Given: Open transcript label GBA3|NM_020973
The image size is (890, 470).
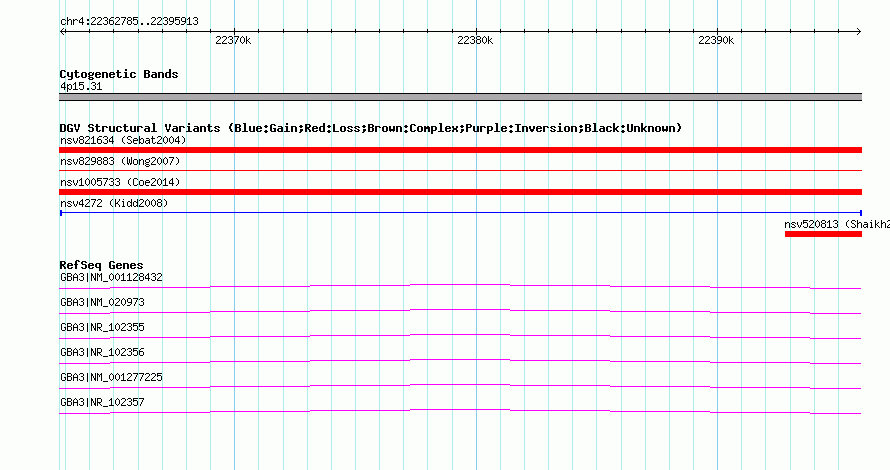Looking at the screenshot, I should tap(102, 303).
